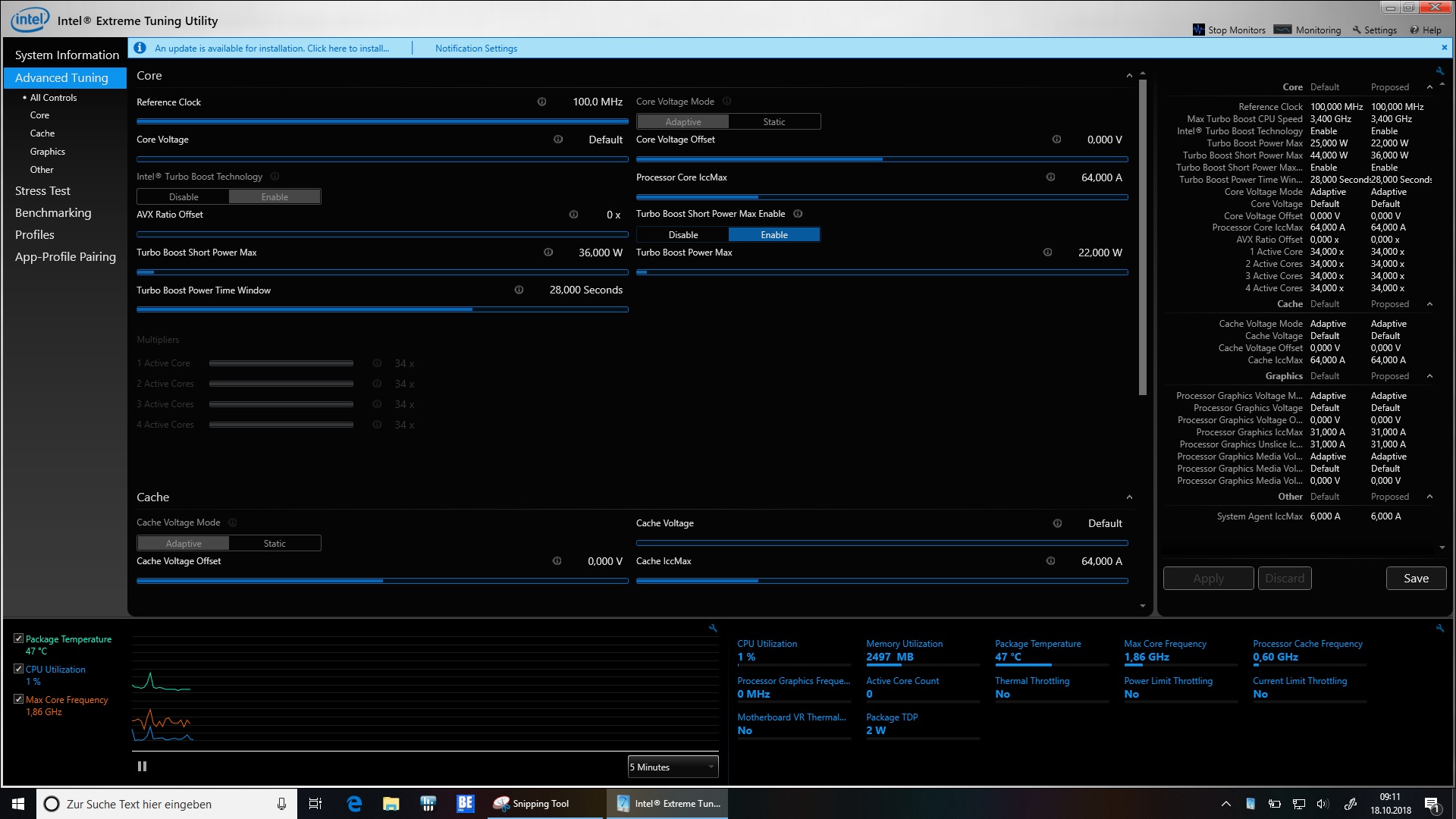Click info icon beside Reference Clock
1456x819 pixels.
(541, 102)
